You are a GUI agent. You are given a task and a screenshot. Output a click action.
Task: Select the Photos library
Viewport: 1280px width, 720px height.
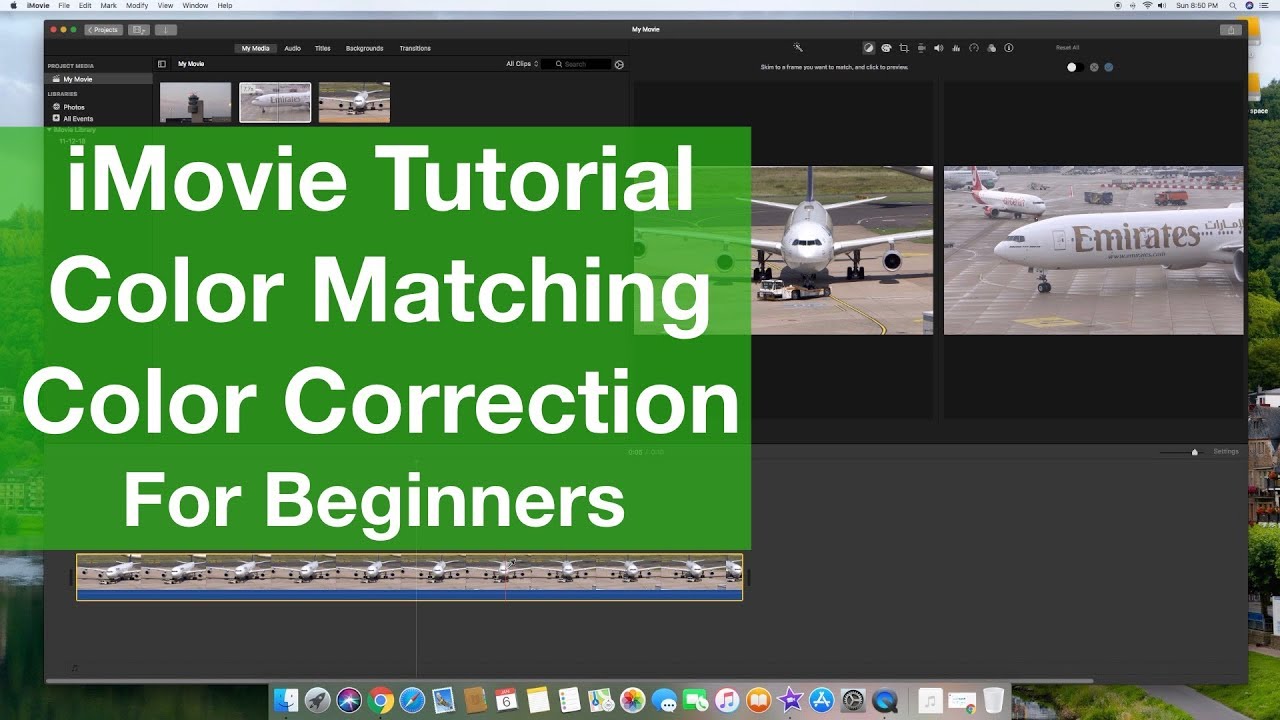(74, 107)
